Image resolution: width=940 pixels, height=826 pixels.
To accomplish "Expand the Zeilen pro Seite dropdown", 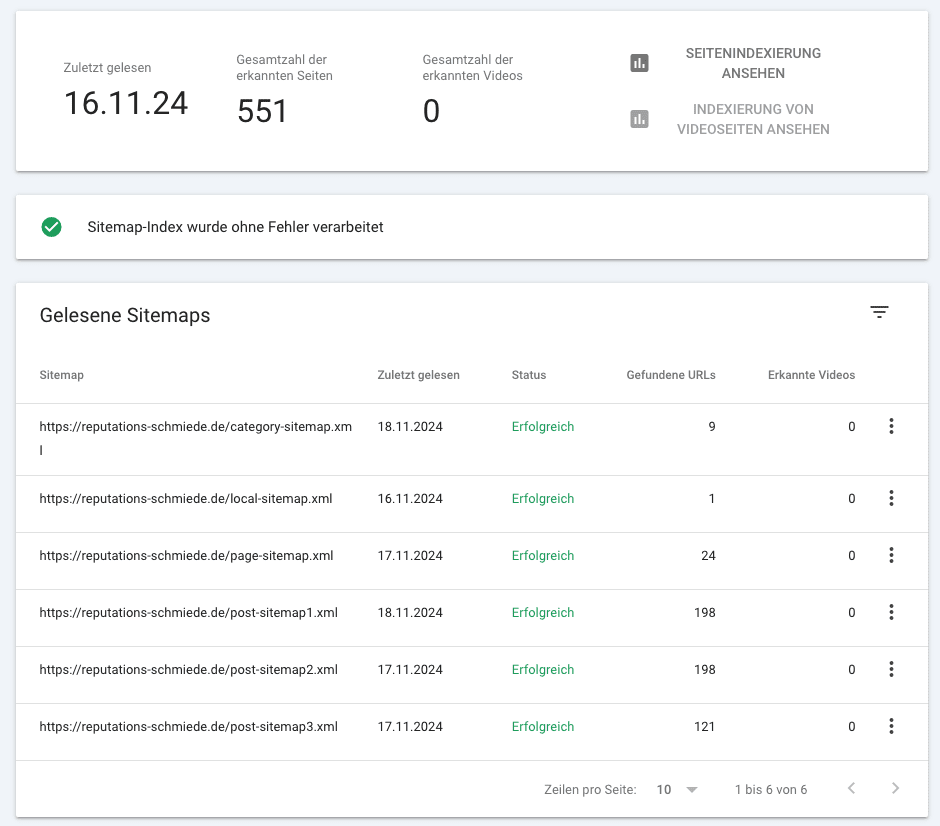I will [677, 789].
